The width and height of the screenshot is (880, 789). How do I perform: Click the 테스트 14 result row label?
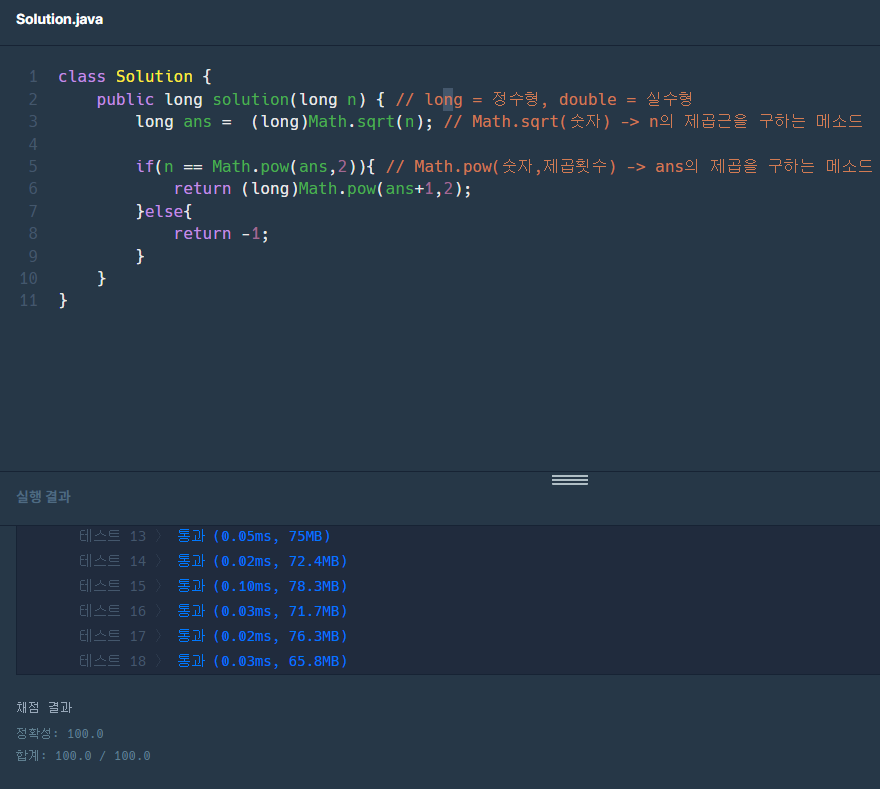click(x=112, y=561)
